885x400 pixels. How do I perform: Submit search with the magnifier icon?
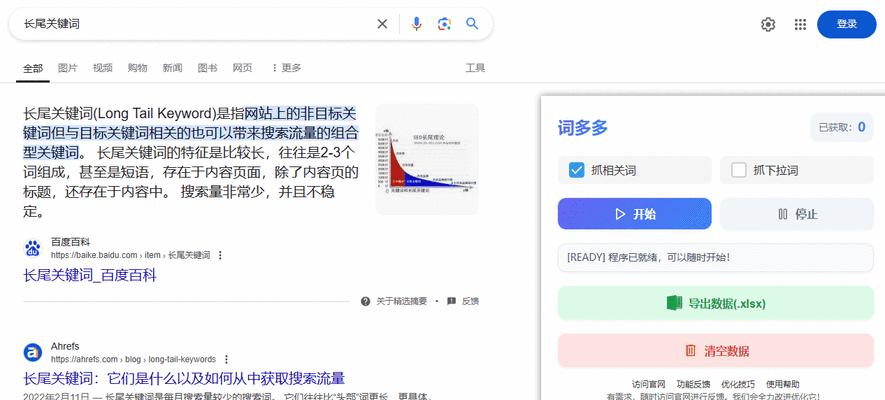(472, 24)
